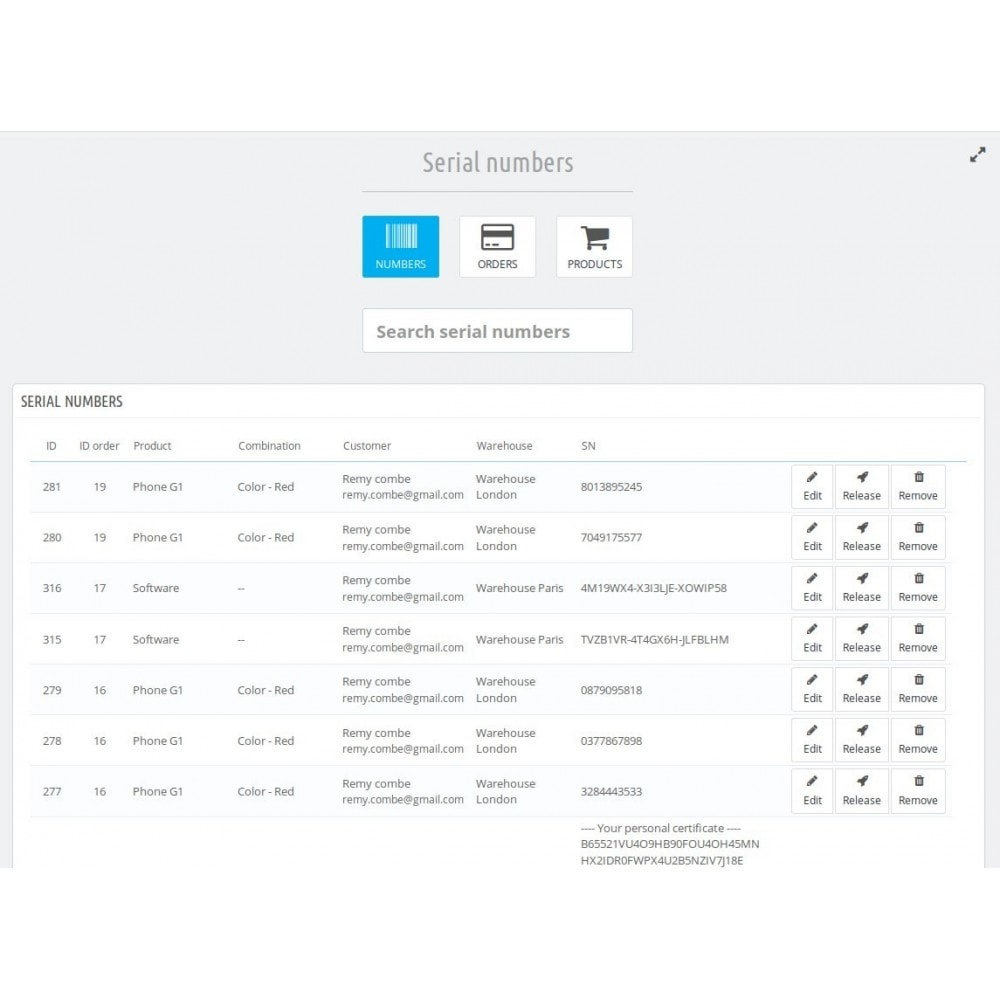Screen dimensions: 1000x1000
Task: Switch to the Products cart tab
Action: point(594,247)
